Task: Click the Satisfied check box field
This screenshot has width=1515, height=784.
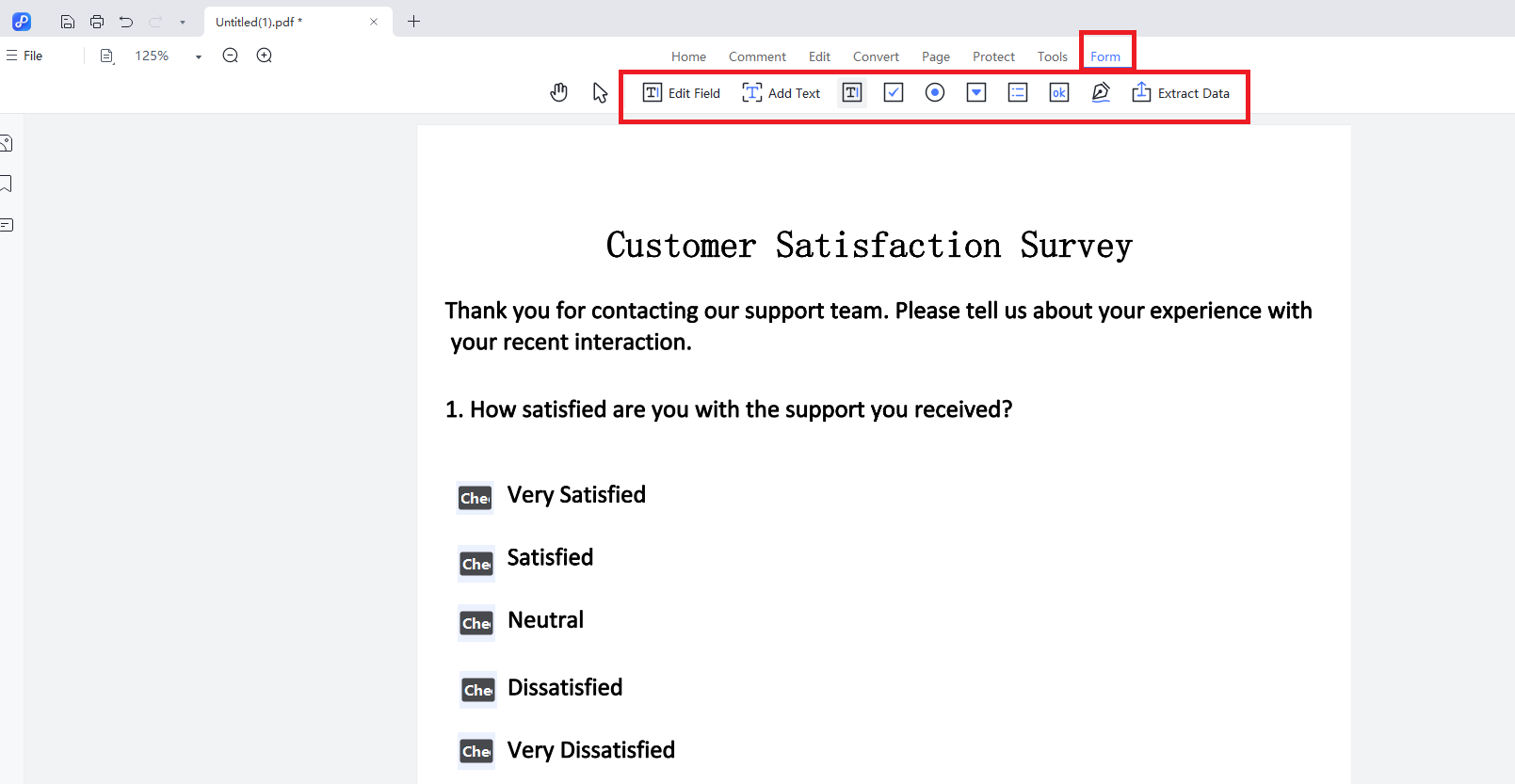Action: pyautogui.click(x=476, y=564)
